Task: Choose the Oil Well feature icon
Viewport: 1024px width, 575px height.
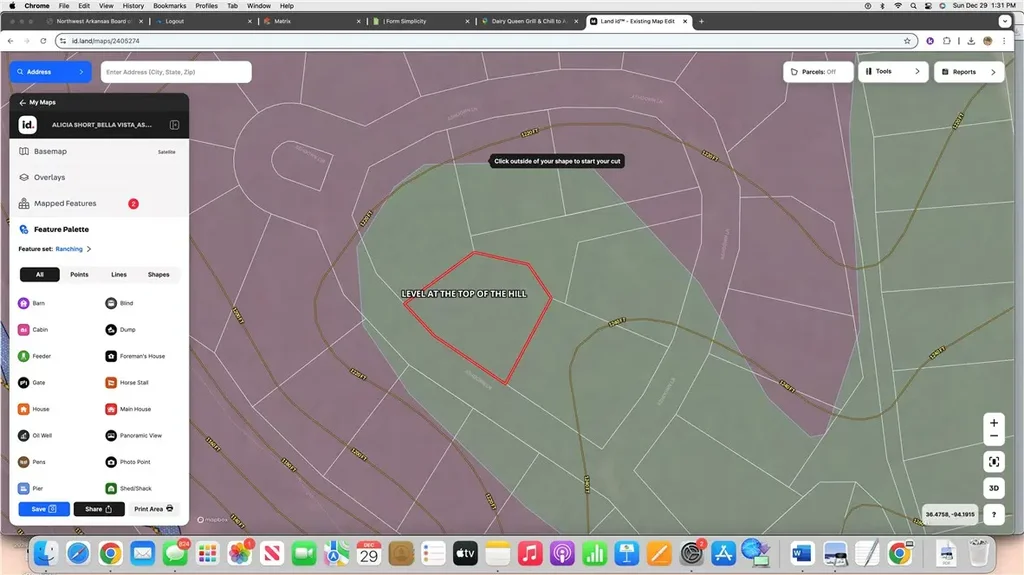Action: [24, 436]
